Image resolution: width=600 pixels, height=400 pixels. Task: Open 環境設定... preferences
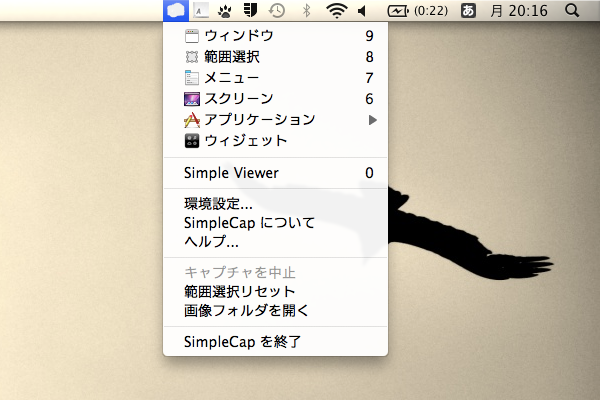pyautogui.click(x=276, y=204)
